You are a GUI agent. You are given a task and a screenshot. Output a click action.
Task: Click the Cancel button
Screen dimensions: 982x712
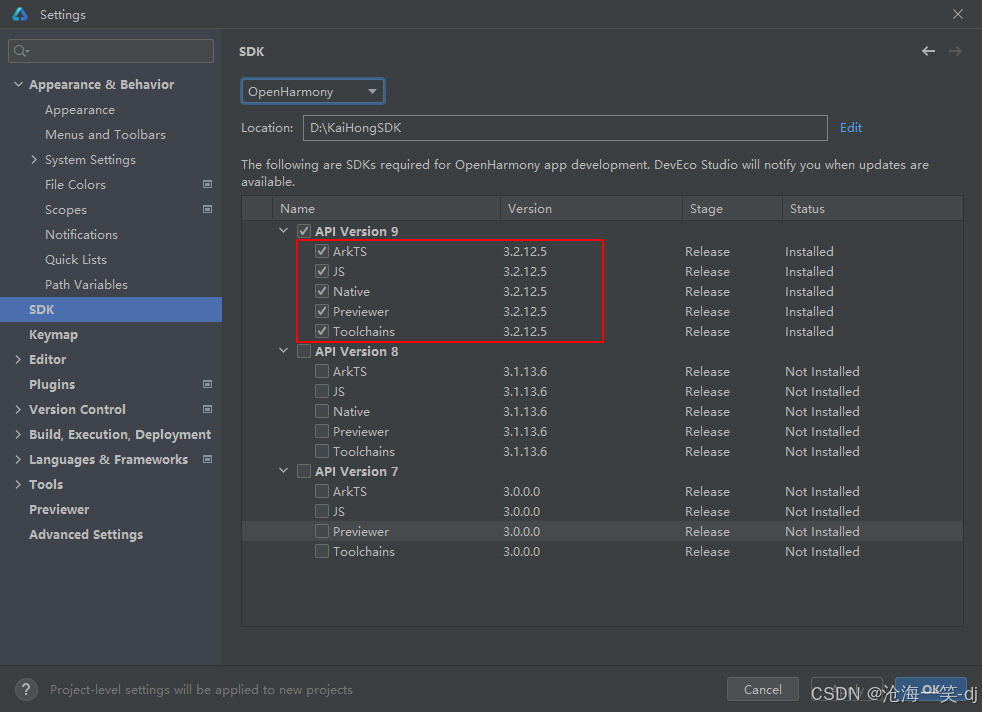762,689
